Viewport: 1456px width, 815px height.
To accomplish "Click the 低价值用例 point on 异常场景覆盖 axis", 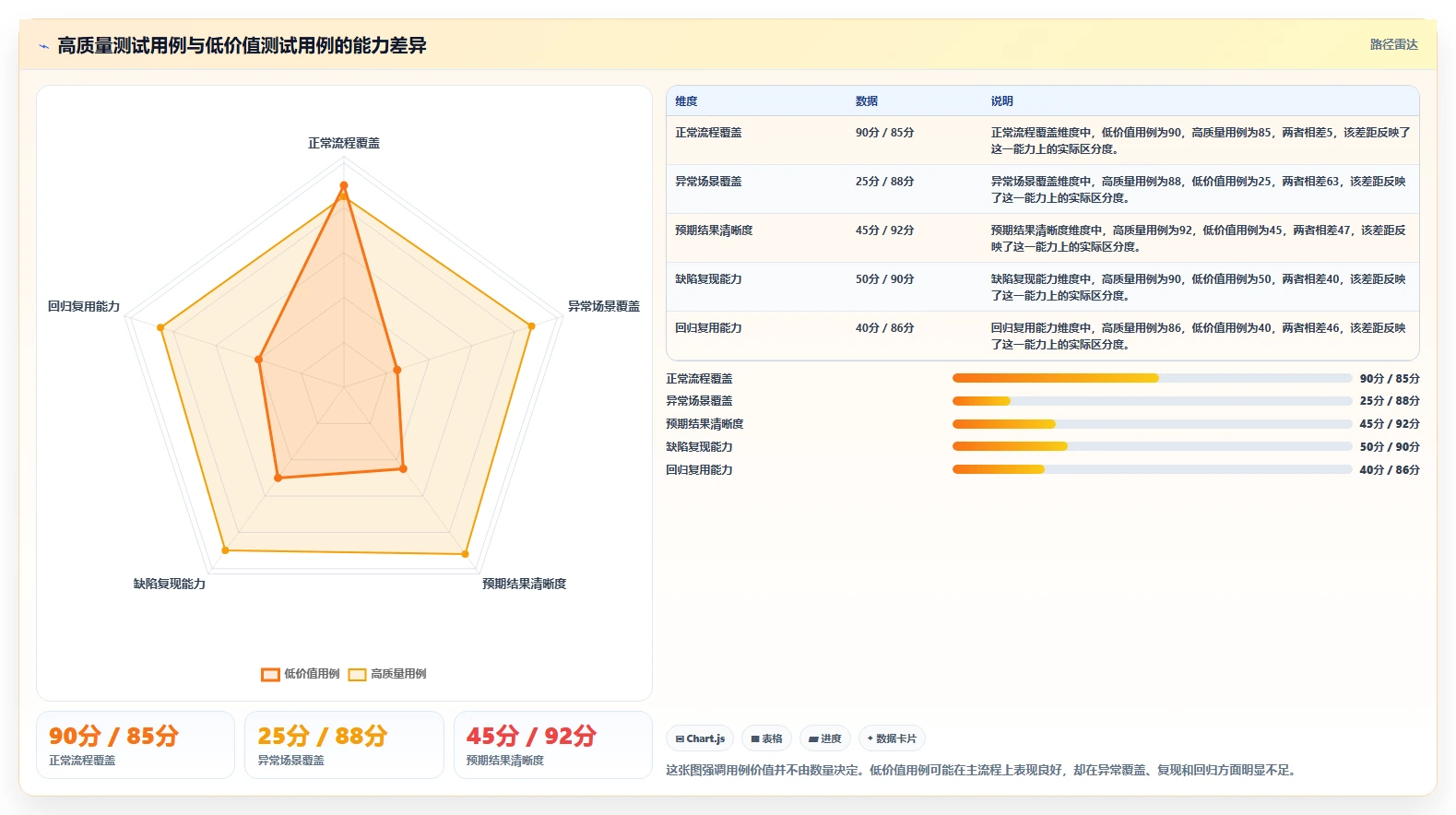I will click(397, 370).
